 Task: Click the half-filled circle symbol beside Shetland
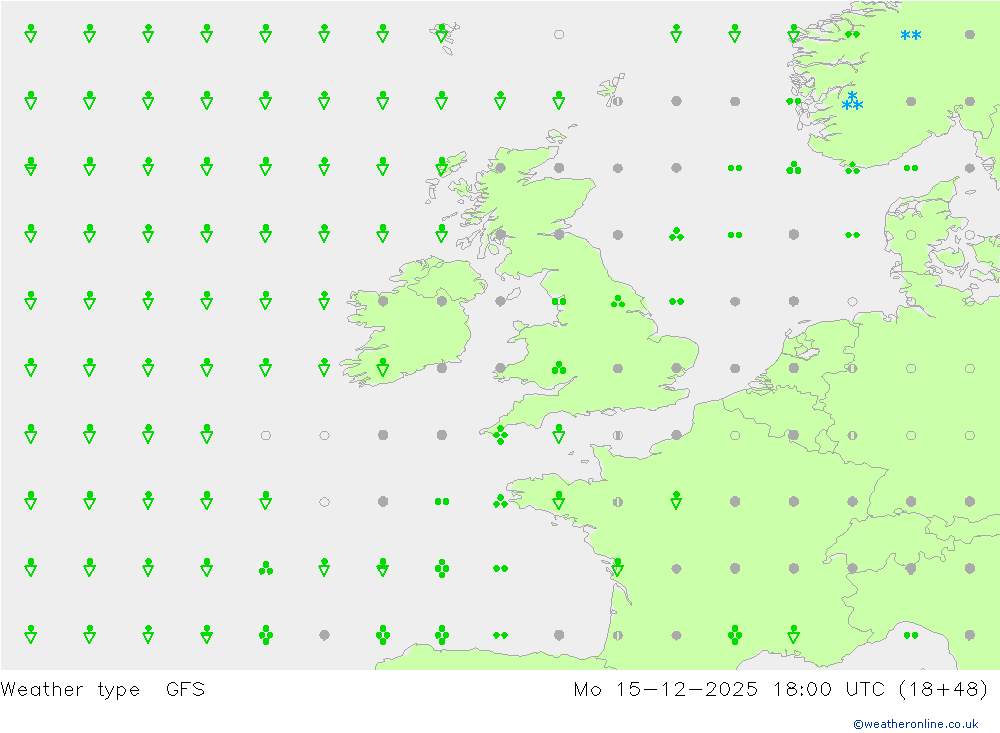[x=617, y=101]
